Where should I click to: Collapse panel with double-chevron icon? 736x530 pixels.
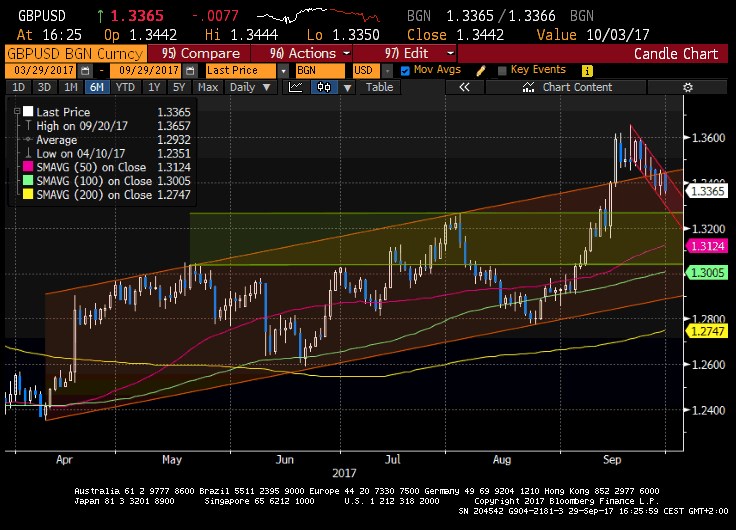click(464, 87)
